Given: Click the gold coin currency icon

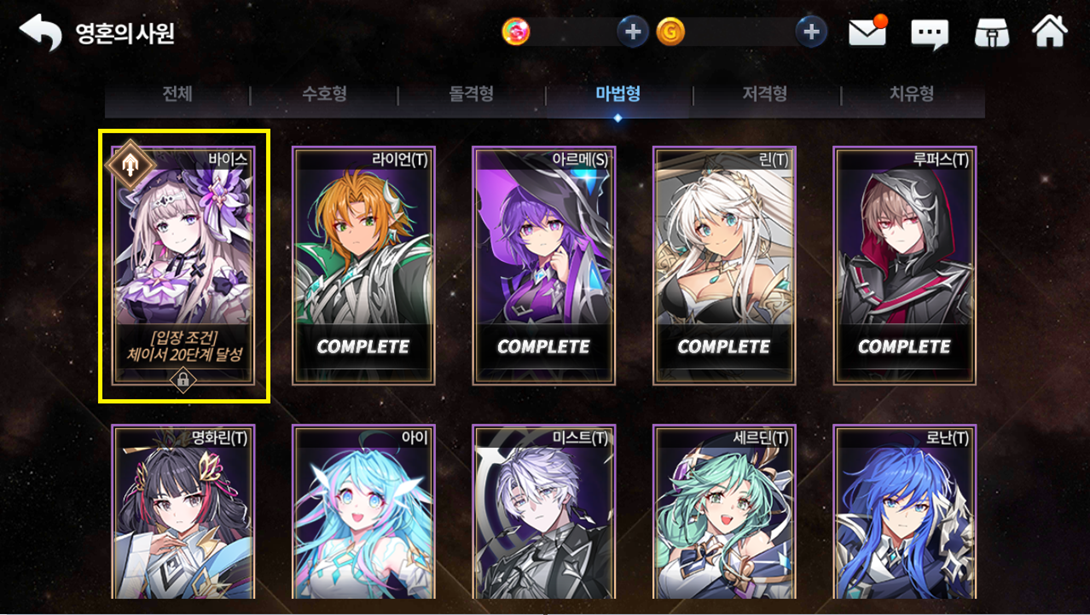Looking at the screenshot, I should click(671, 32).
